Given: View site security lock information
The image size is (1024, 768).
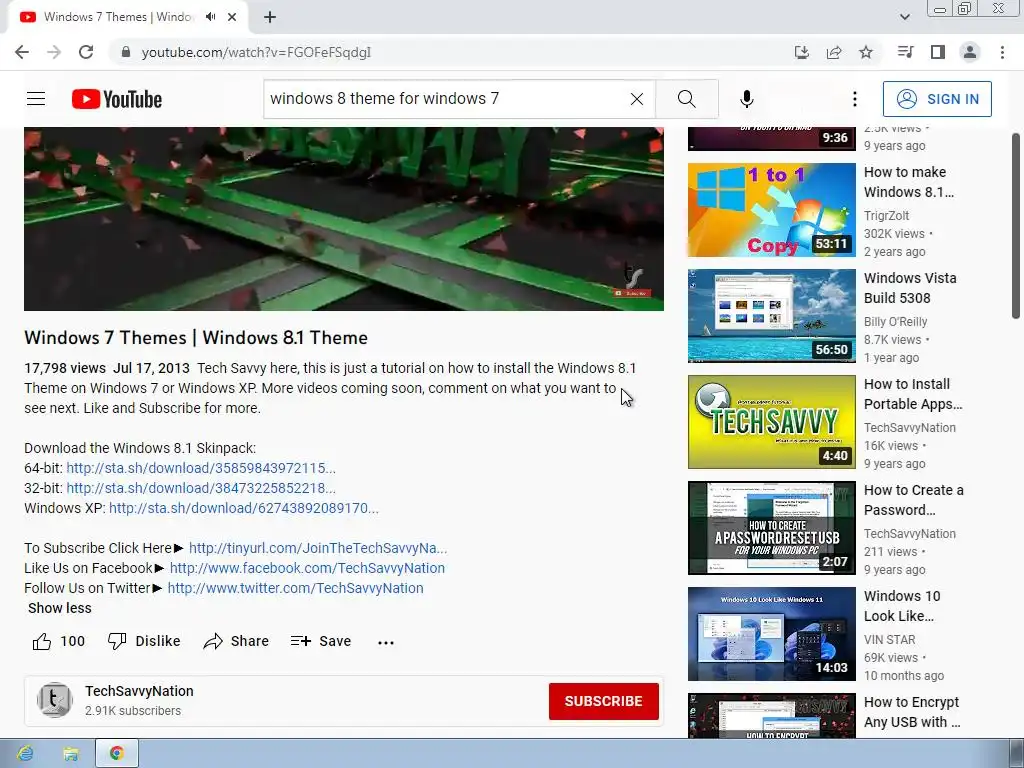Looking at the screenshot, I should [x=126, y=52].
